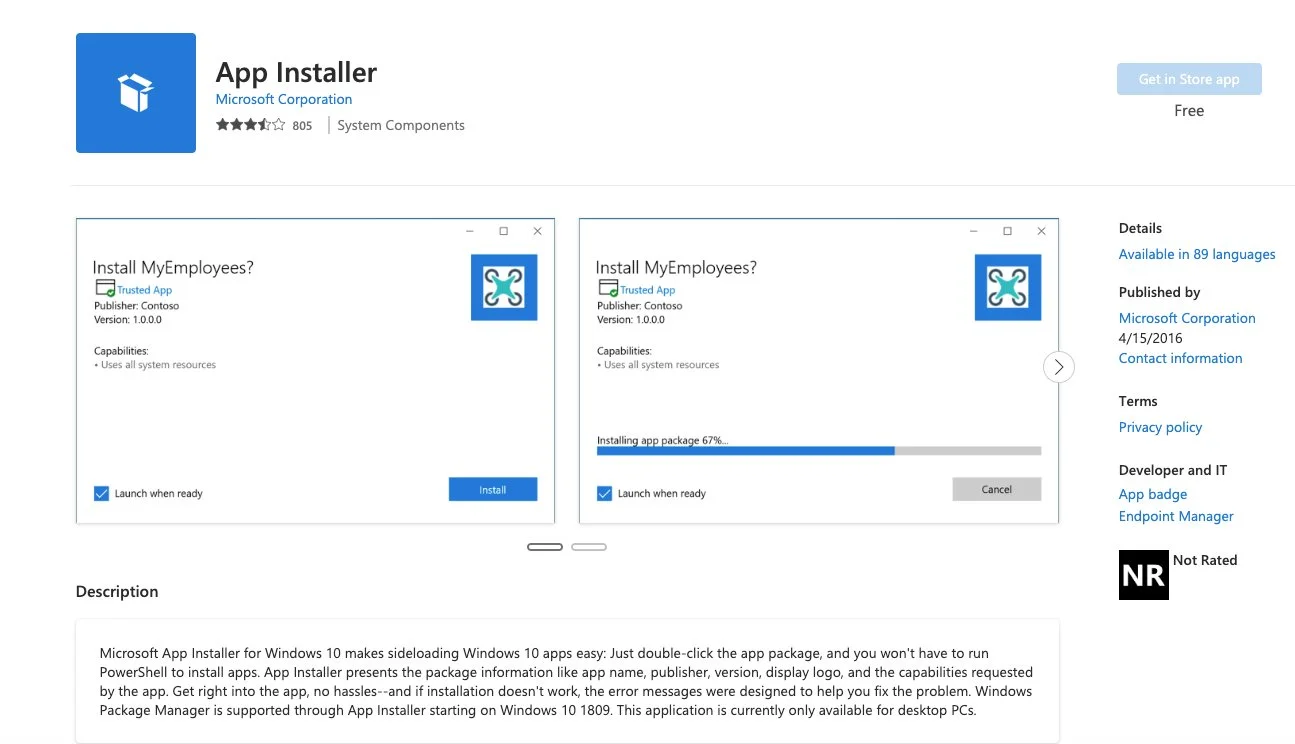Viewport: 1295px width, 744px height.
Task: Open the App badge link
Action: [1152, 493]
